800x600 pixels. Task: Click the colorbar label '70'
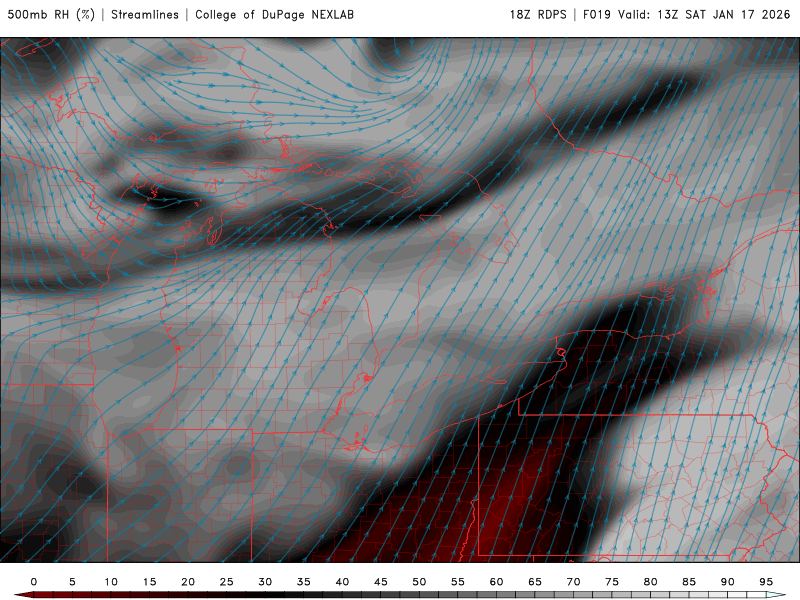573,582
